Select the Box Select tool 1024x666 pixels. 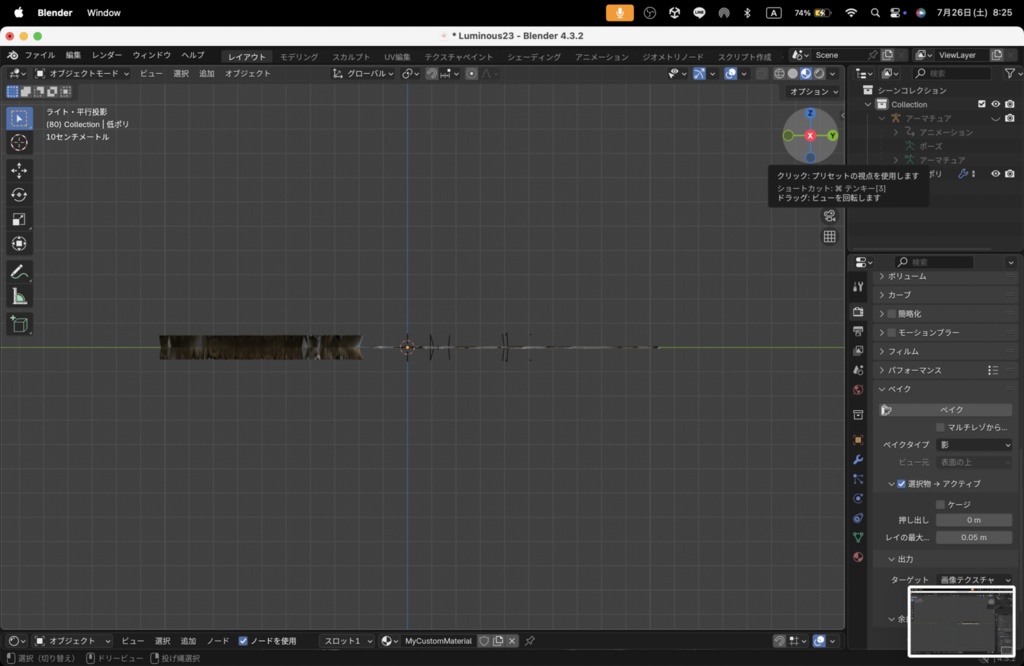[x=19, y=118]
